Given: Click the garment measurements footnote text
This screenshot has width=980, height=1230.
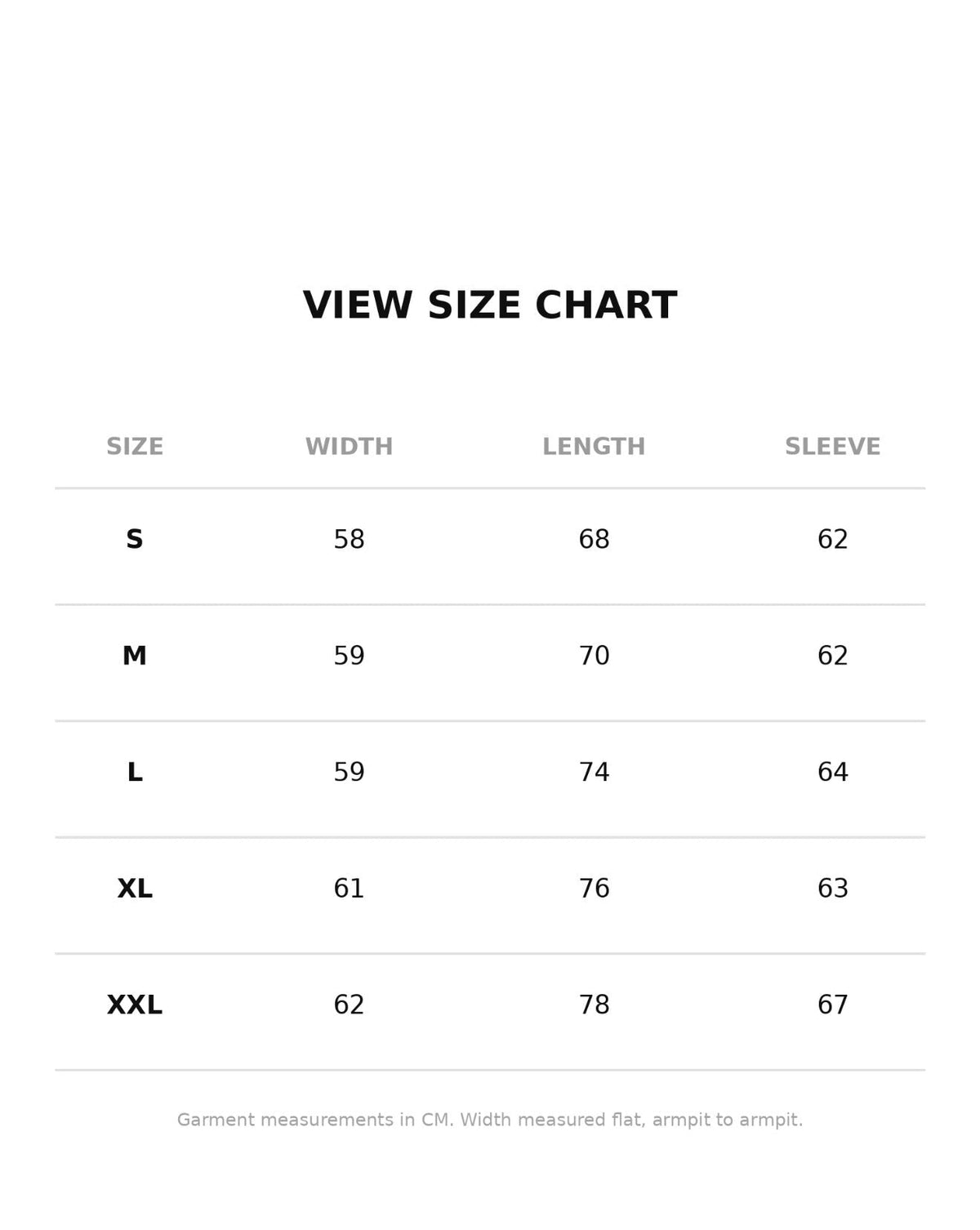Looking at the screenshot, I should click(x=490, y=1120).
